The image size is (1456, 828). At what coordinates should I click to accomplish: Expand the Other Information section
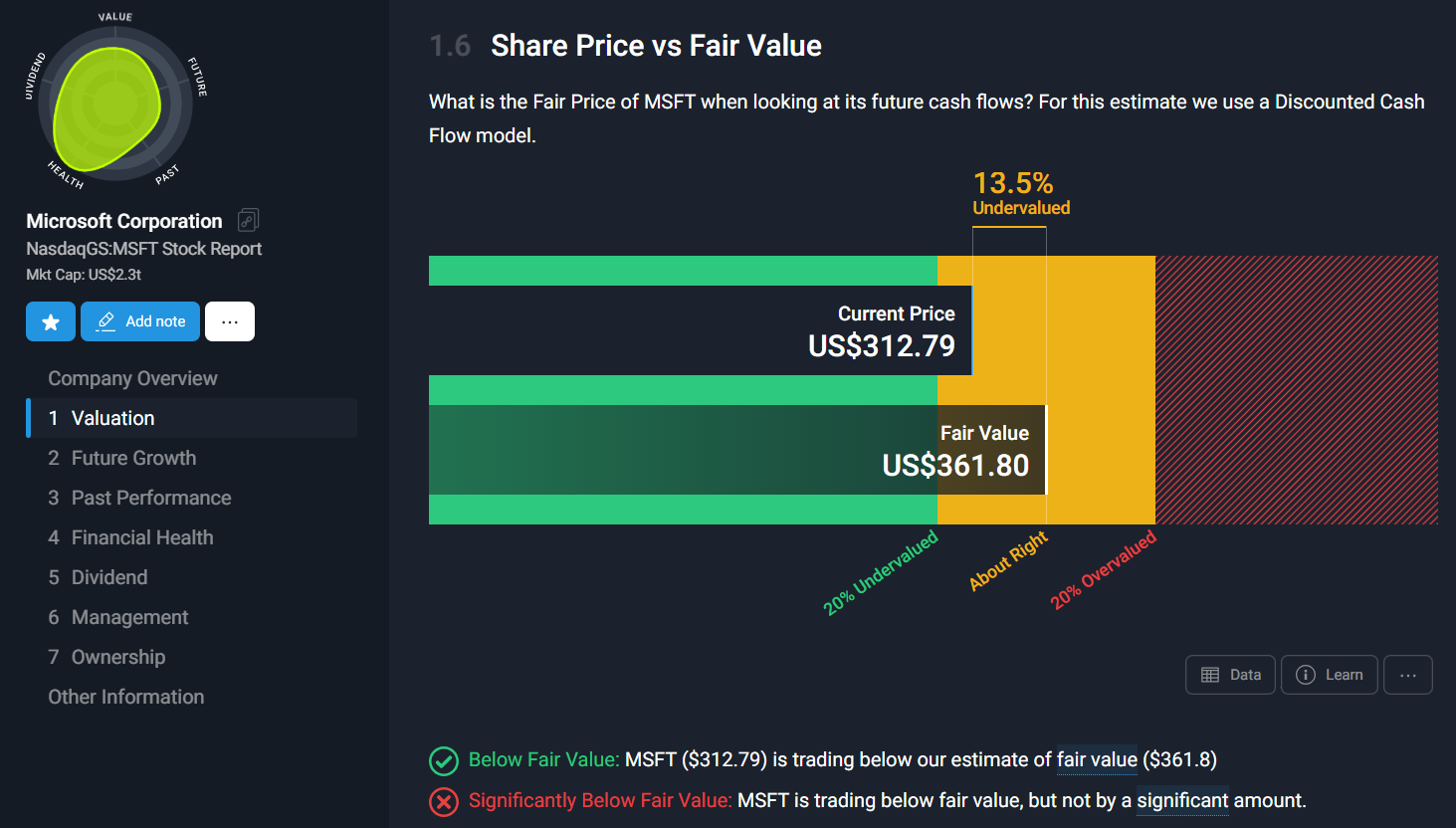pos(125,696)
